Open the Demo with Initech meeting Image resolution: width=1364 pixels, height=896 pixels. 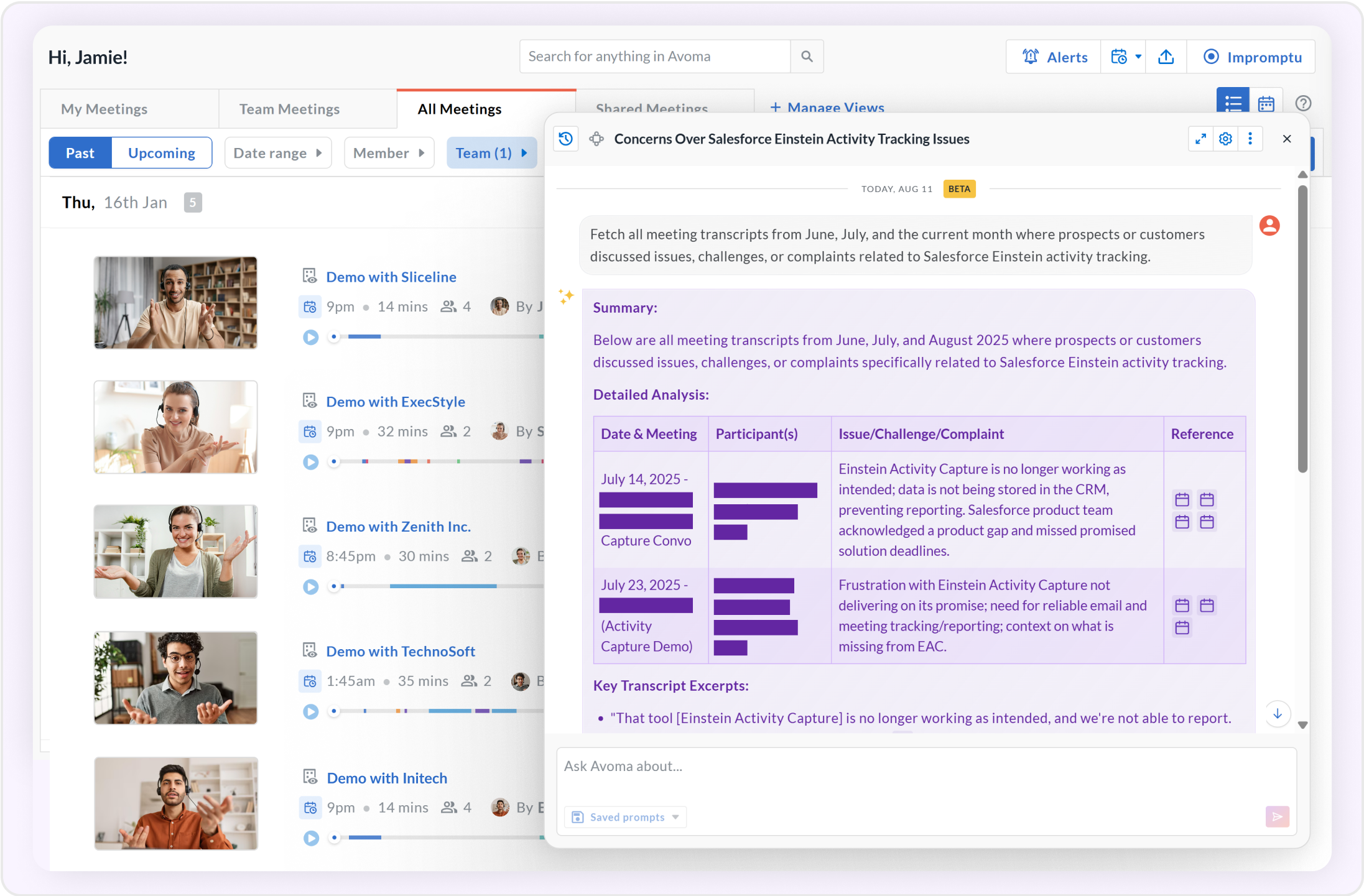tap(387, 778)
